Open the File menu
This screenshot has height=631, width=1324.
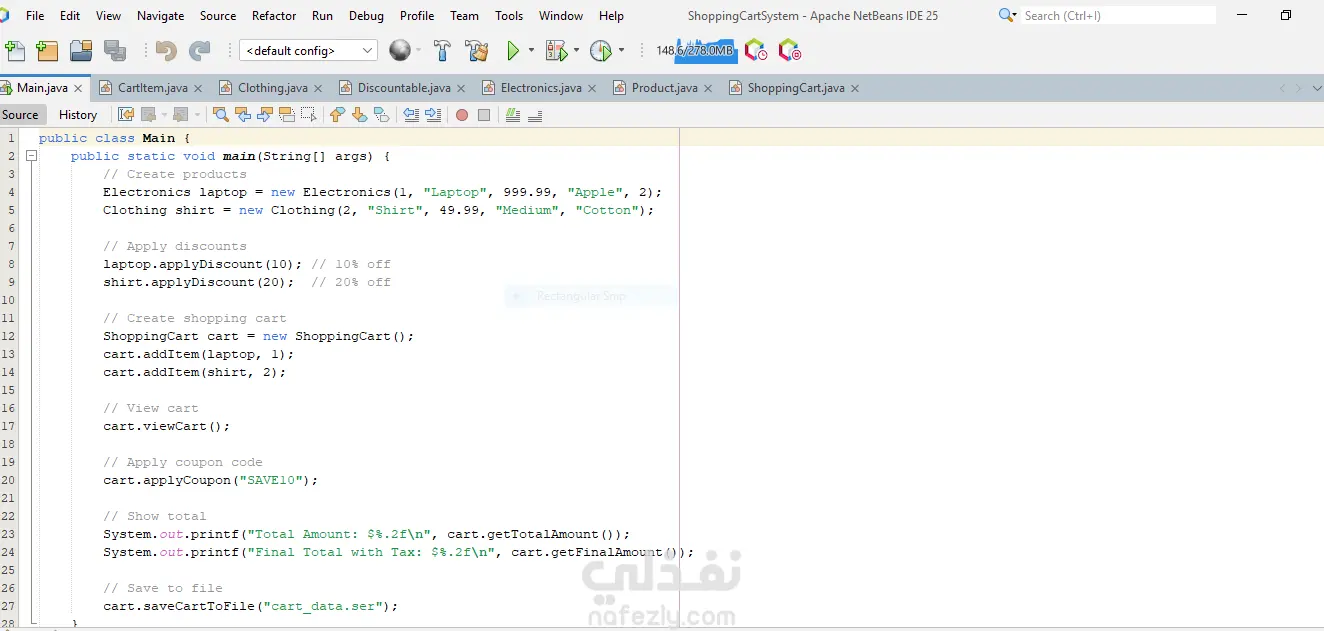tap(35, 16)
